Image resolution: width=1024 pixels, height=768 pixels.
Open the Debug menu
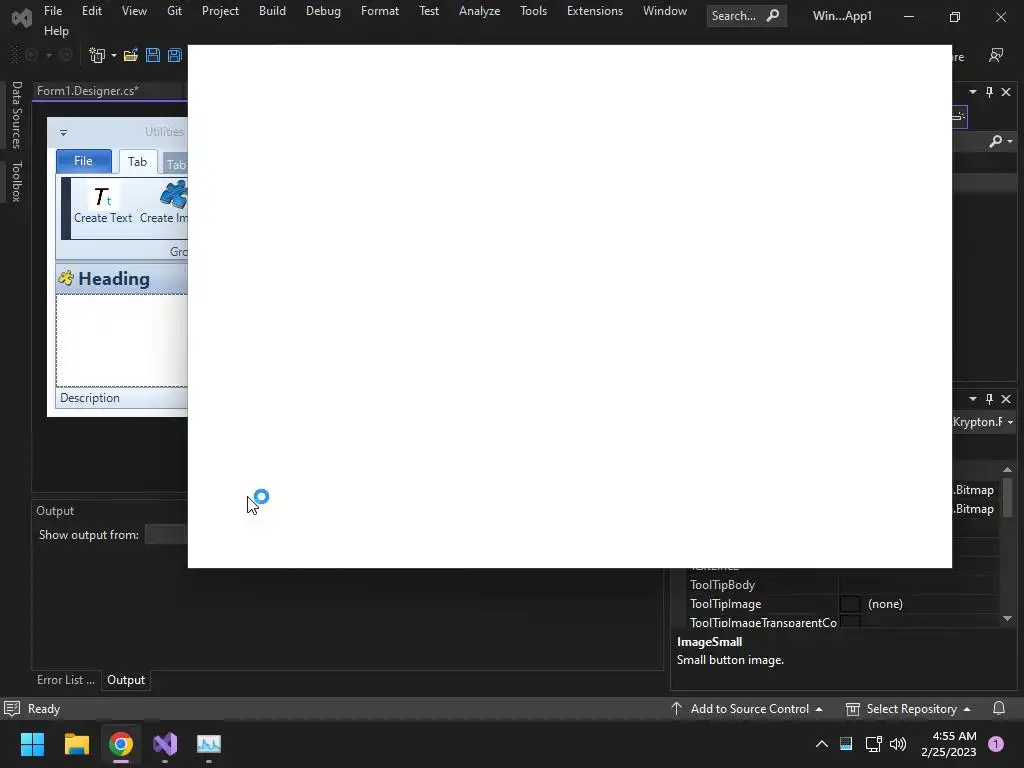pos(323,11)
